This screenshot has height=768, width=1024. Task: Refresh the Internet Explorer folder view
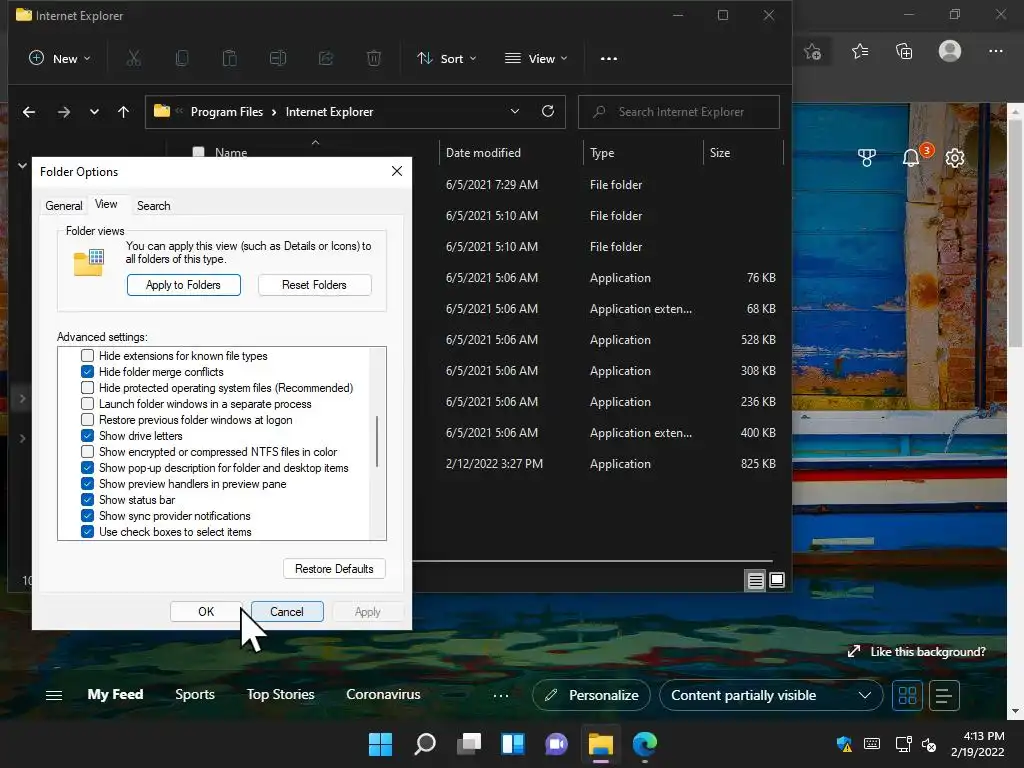pyautogui.click(x=548, y=111)
